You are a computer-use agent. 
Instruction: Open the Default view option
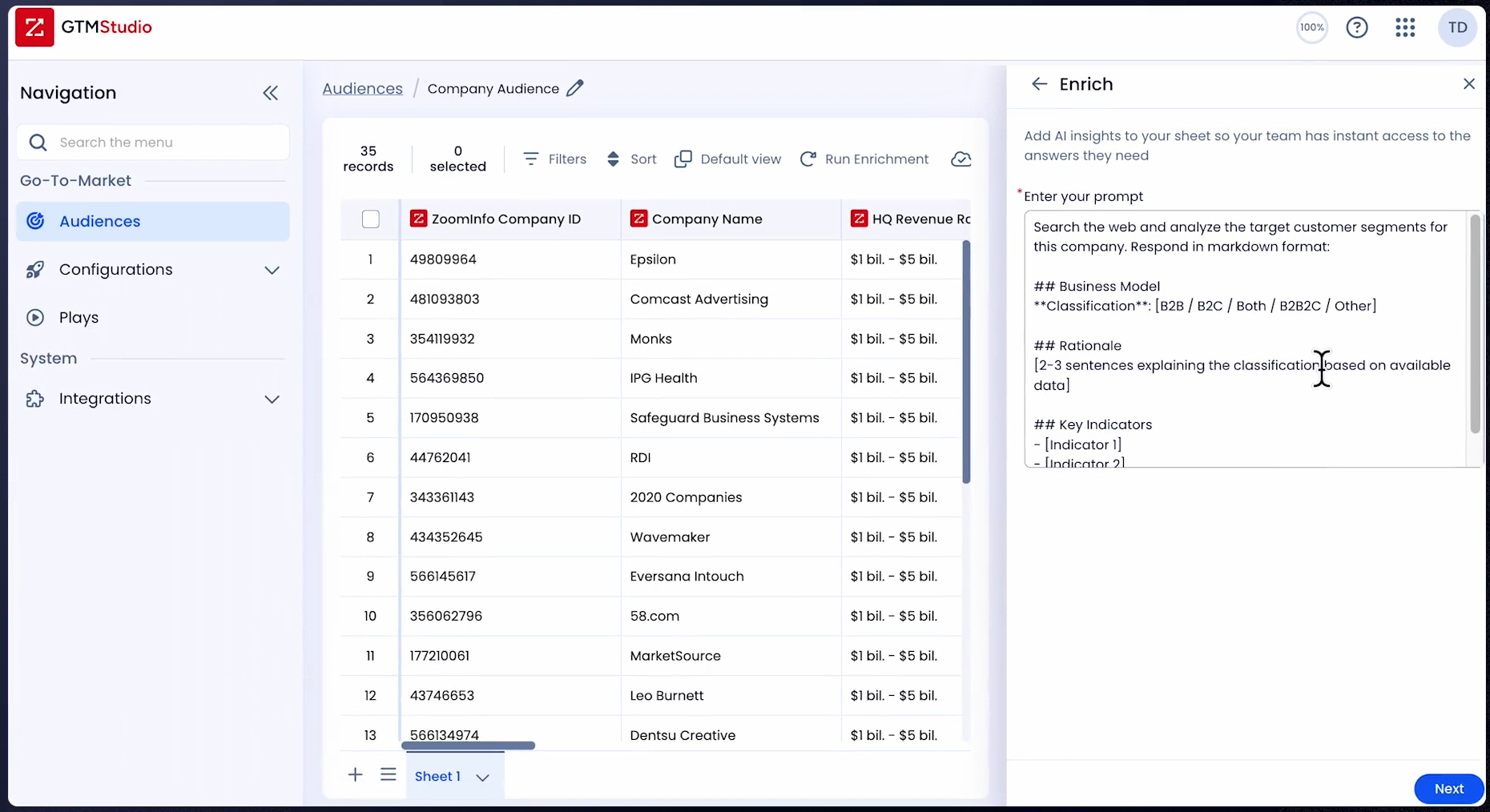tap(727, 159)
